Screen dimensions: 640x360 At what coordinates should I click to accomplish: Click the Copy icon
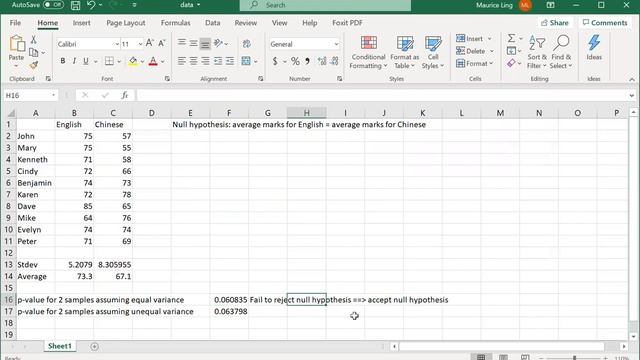point(33,52)
